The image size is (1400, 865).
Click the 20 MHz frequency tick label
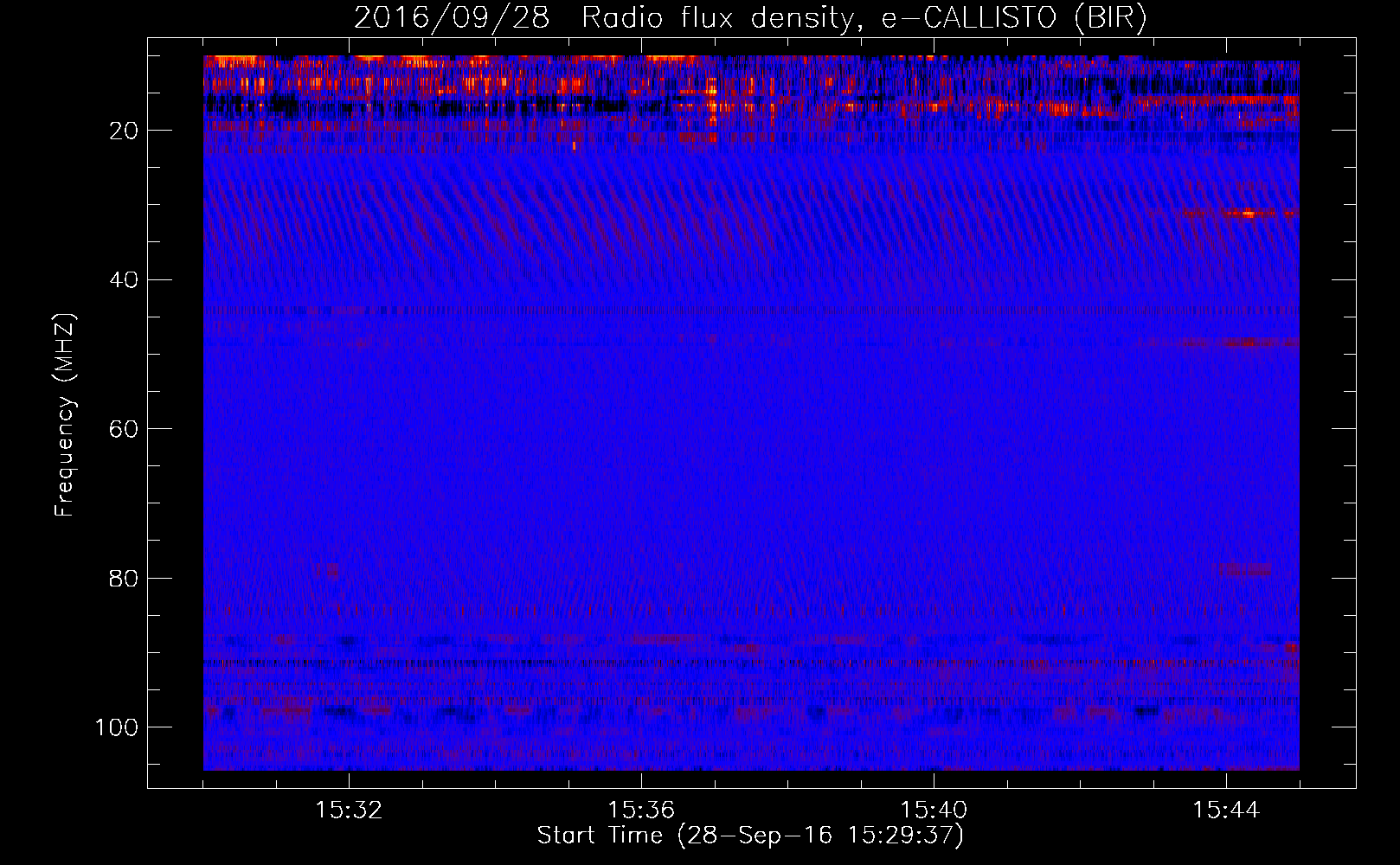(125, 131)
